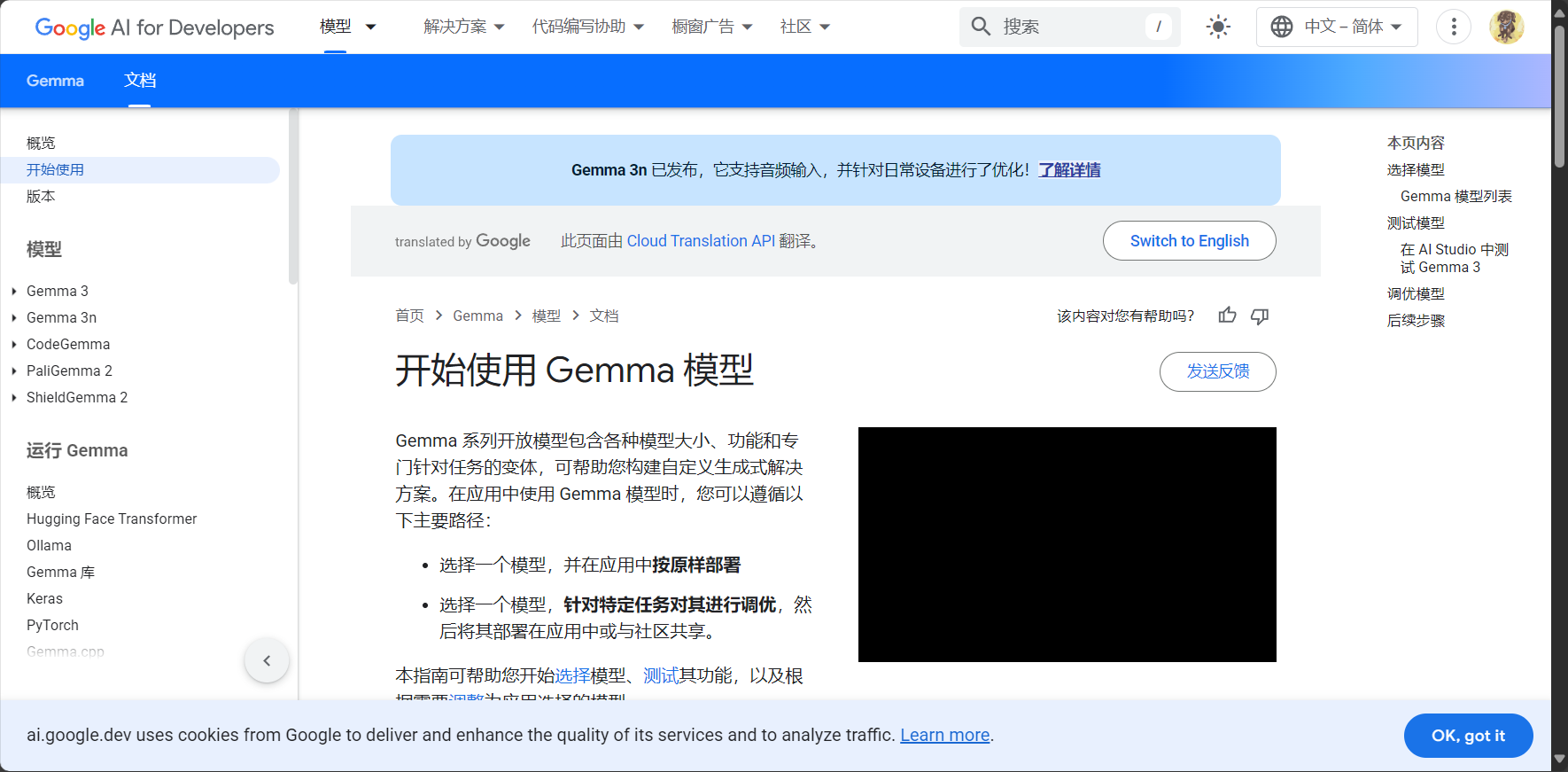Toggle the light/dark theme sun icon

tap(1218, 27)
